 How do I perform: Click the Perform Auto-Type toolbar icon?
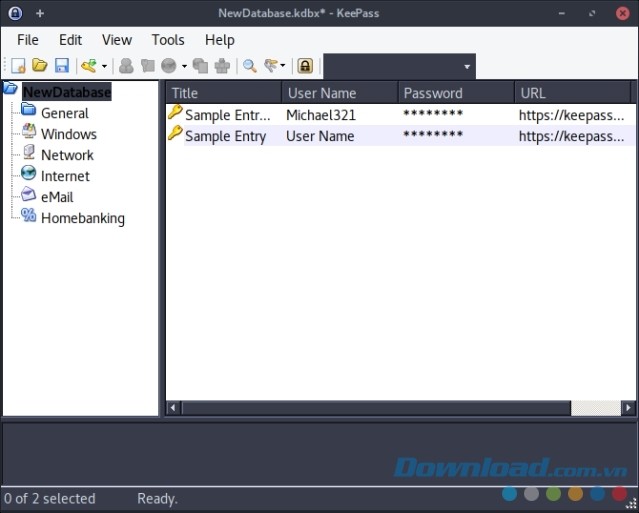[x=222, y=66]
